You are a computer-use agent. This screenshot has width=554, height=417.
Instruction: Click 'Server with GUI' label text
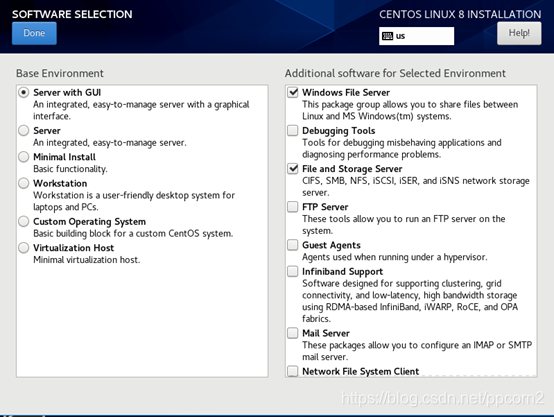point(67,93)
